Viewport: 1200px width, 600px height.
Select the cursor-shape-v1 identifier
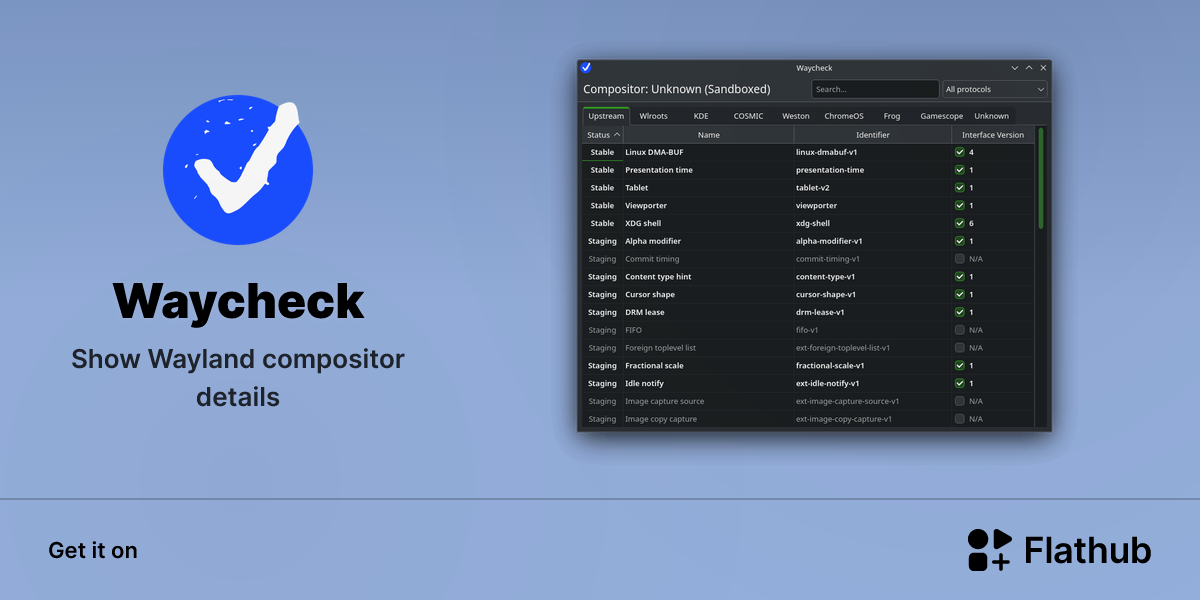point(873,295)
